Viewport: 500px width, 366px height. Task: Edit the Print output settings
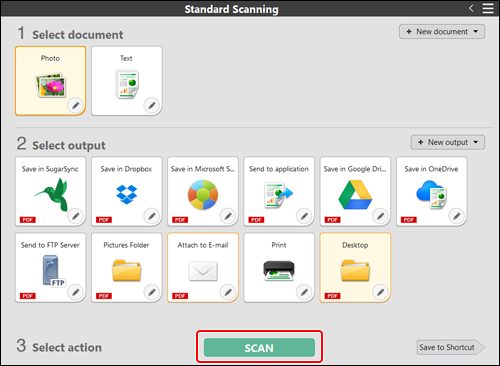pos(304,292)
